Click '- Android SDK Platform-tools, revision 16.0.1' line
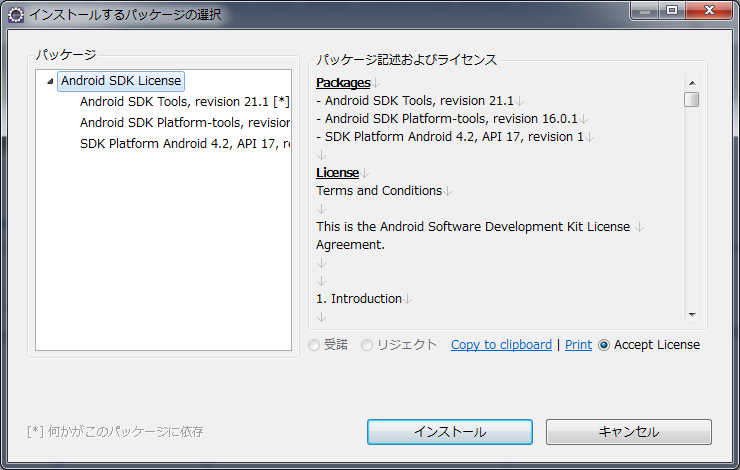The height and width of the screenshot is (470, 740). point(447,118)
